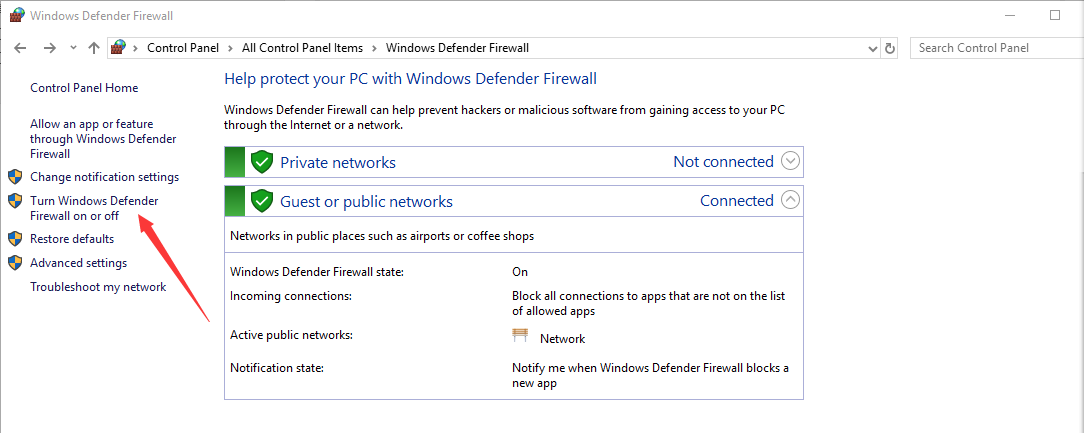Open Allow an app or feature link
This screenshot has height=433, width=1084.
(x=103, y=138)
